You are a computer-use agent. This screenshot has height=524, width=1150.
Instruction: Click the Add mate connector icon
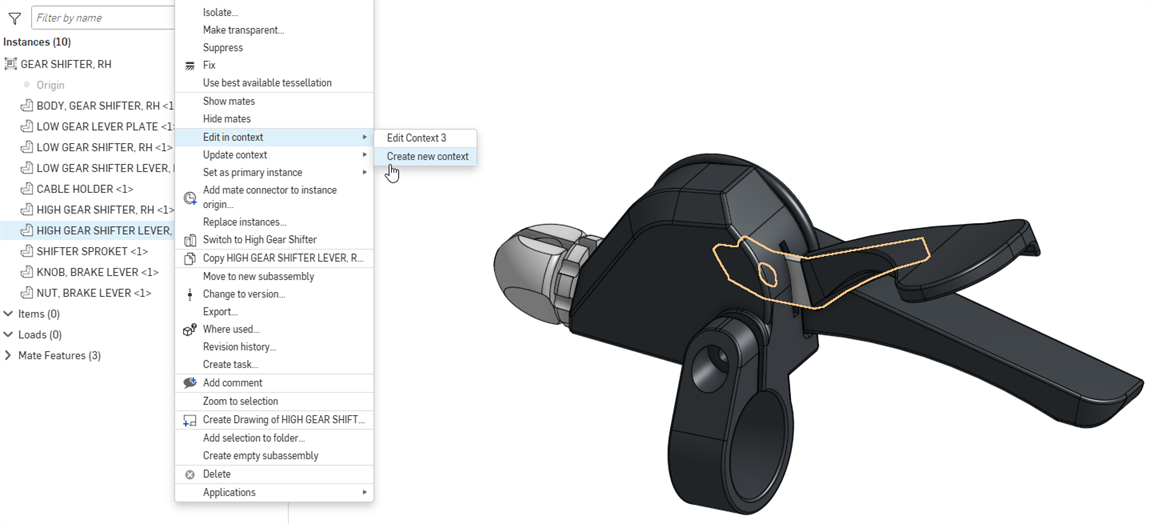tap(190, 197)
